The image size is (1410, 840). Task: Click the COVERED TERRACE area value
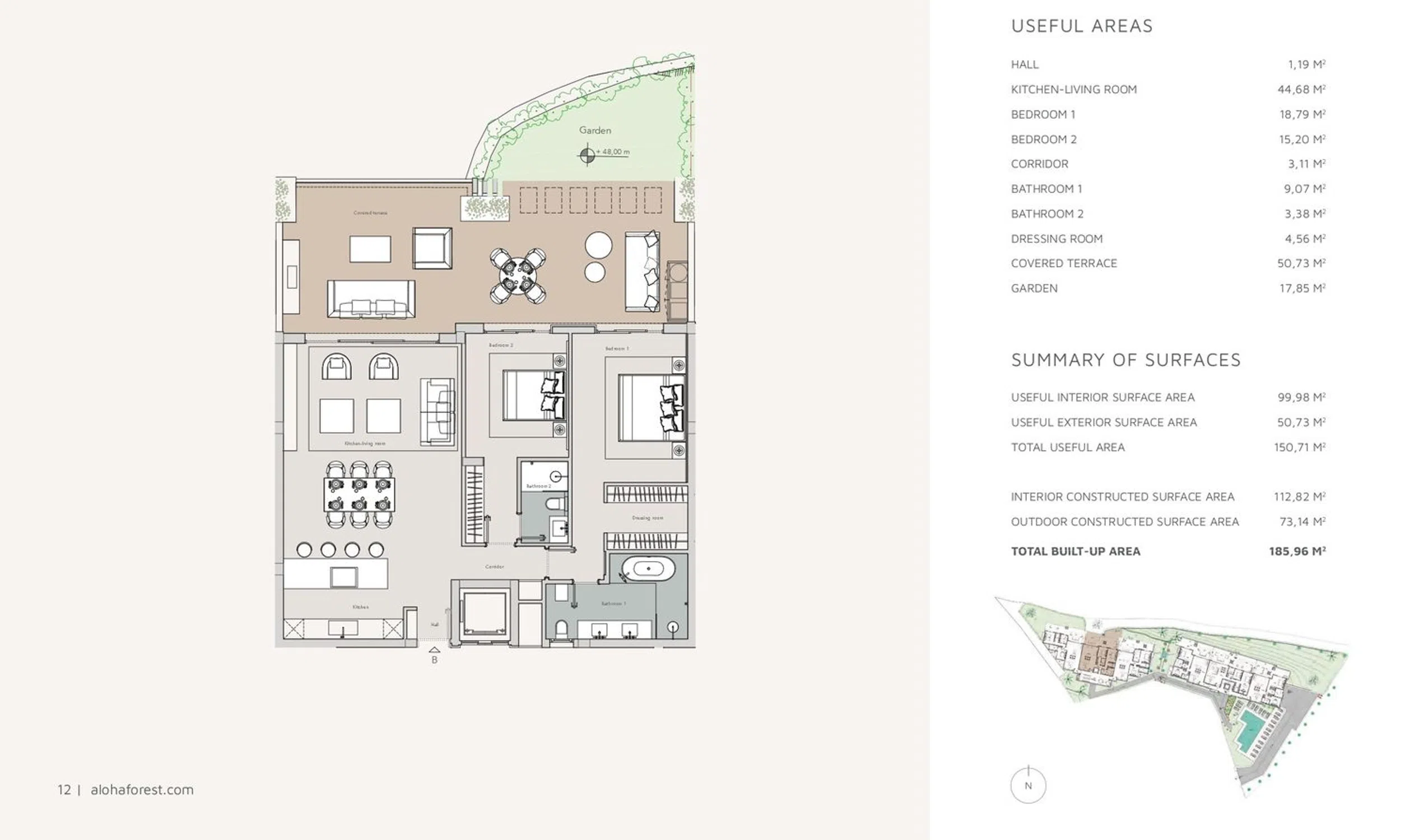click(x=1301, y=263)
